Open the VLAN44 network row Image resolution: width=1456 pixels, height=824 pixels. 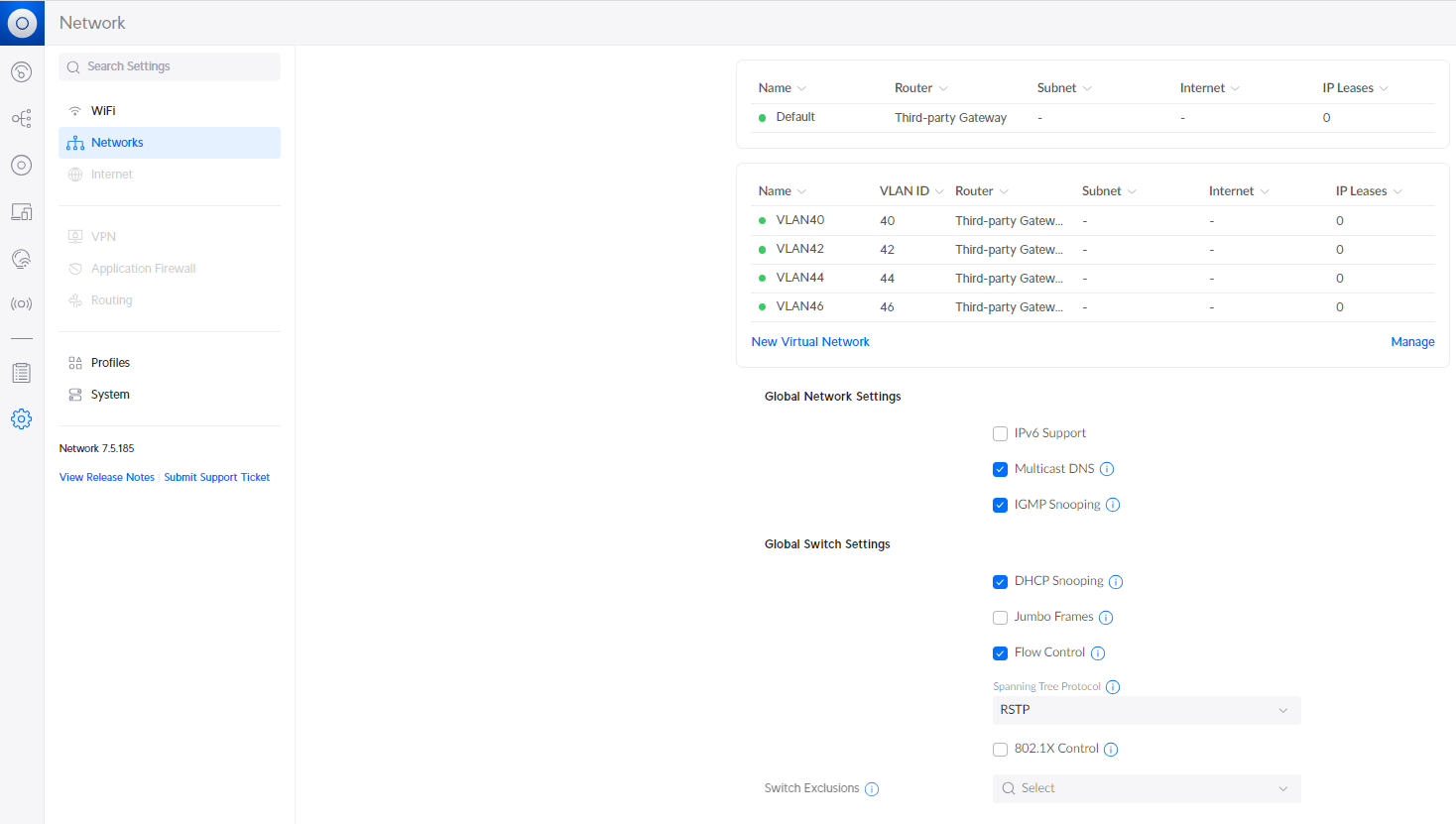point(1093,279)
